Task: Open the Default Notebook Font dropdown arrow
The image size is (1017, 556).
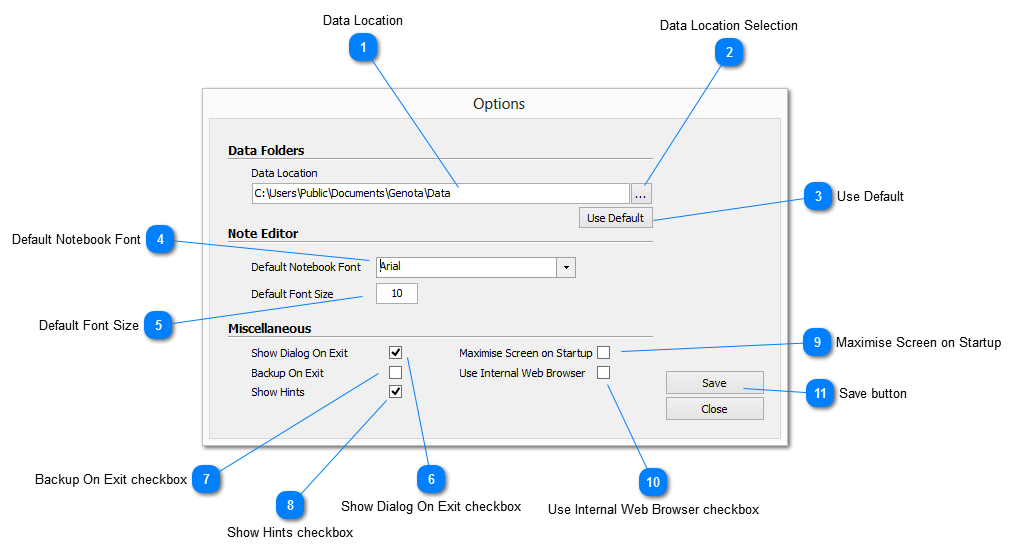Action: pos(566,267)
